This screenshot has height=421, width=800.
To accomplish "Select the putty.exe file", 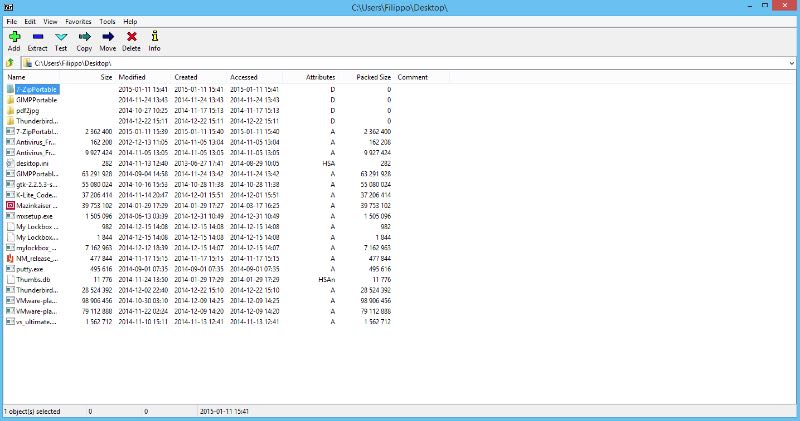I will (x=32, y=268).
